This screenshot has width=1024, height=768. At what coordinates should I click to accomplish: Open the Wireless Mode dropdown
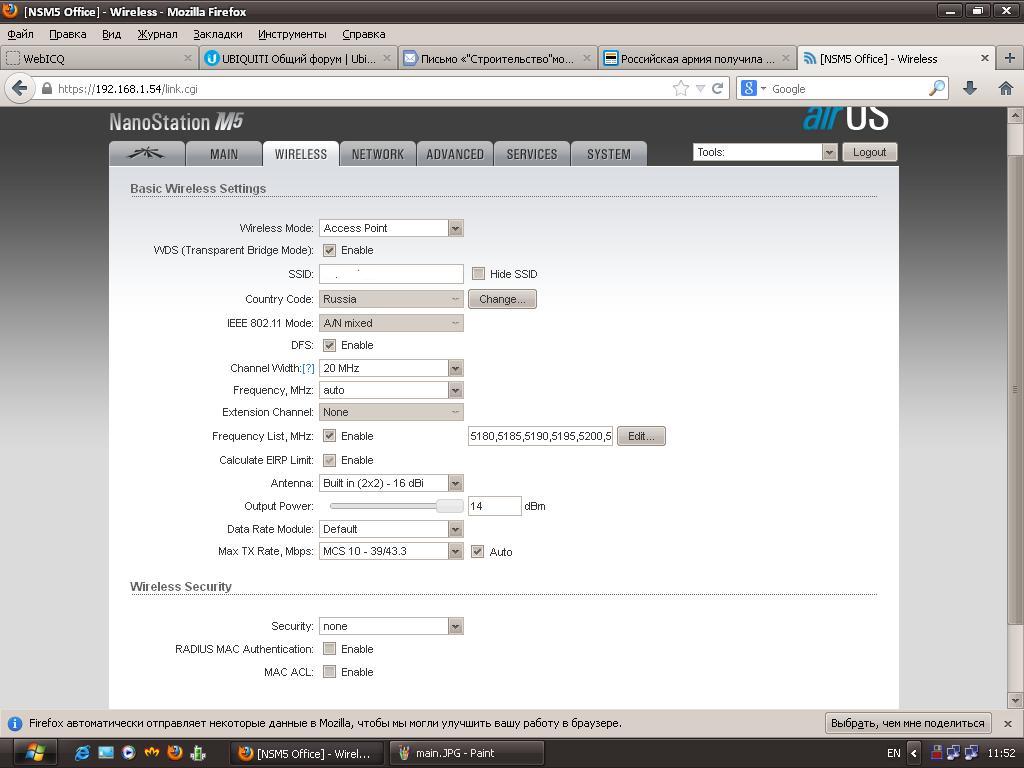[391, 228]
